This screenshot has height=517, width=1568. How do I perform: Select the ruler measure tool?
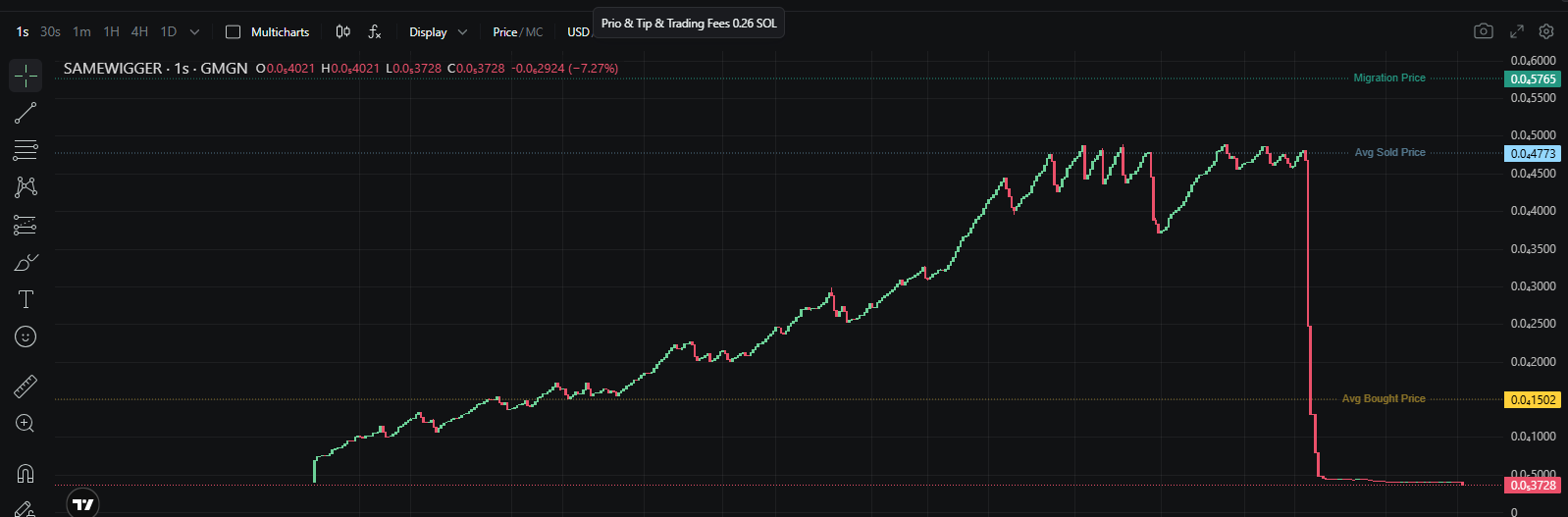pyautogui.click(x=26, y=387)
